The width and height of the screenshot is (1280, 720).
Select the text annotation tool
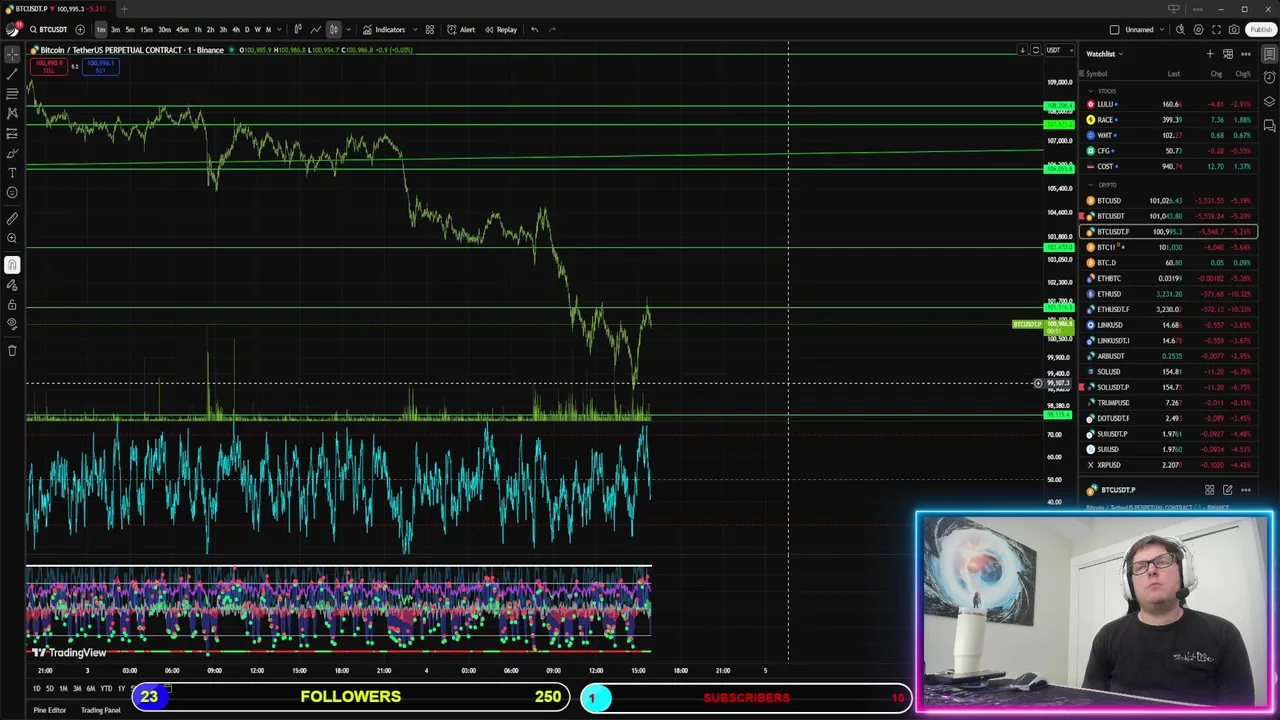click(x=12, y=173)
